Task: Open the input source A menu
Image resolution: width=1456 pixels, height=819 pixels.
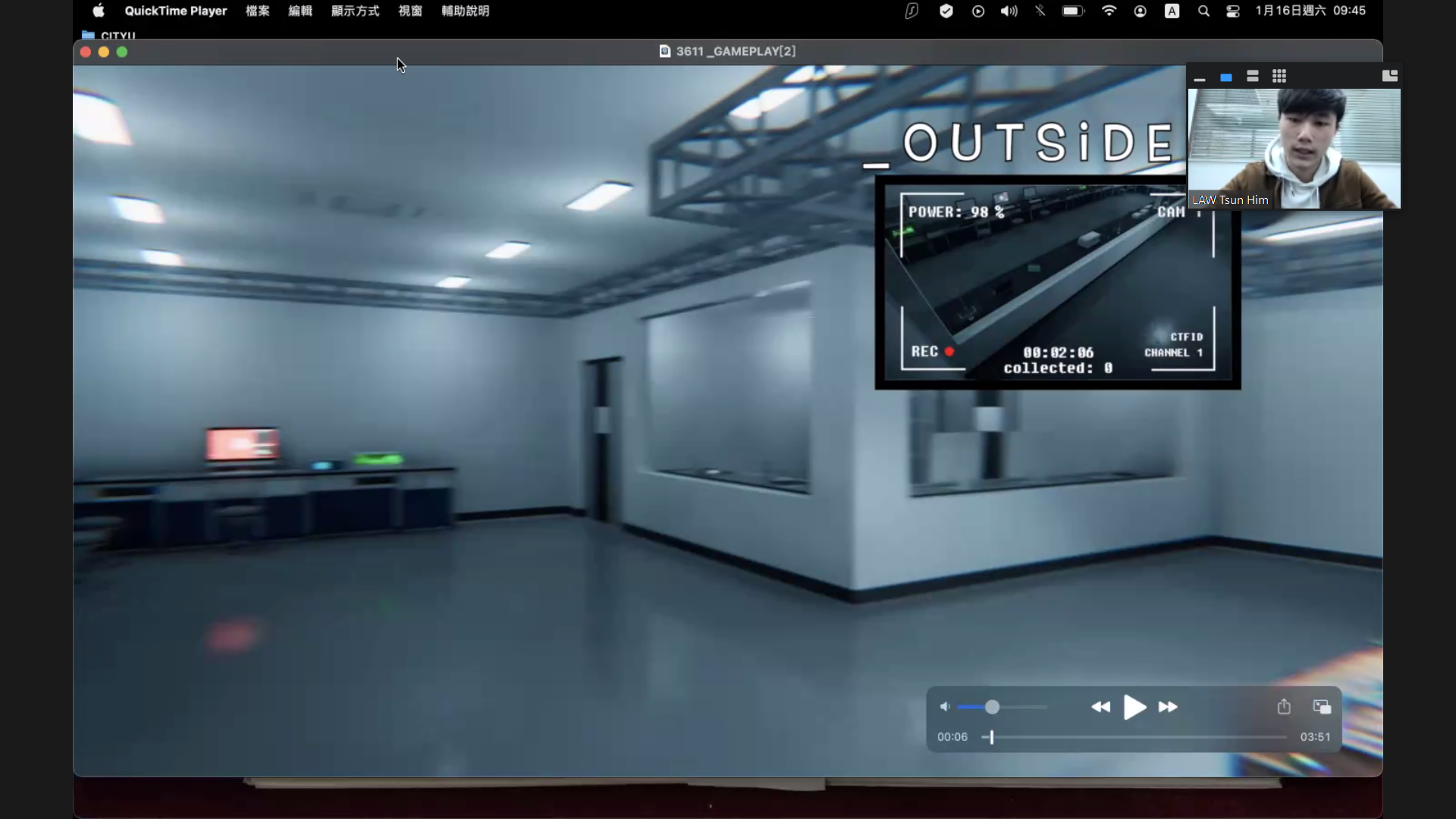Action: point(1172,11)
